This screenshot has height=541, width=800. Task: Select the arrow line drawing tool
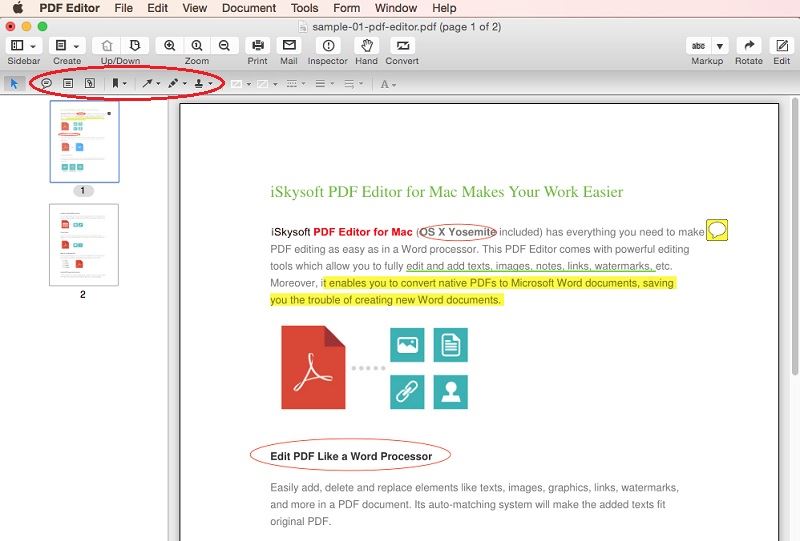tap(147, 83)
